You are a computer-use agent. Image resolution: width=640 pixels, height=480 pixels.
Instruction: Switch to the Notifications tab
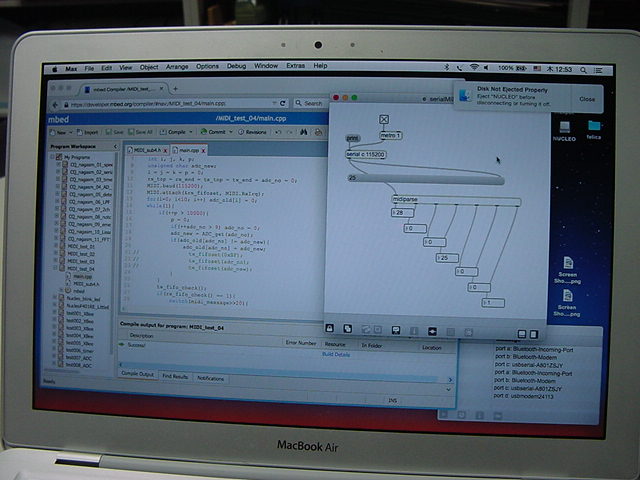click(x=211, y=378)
